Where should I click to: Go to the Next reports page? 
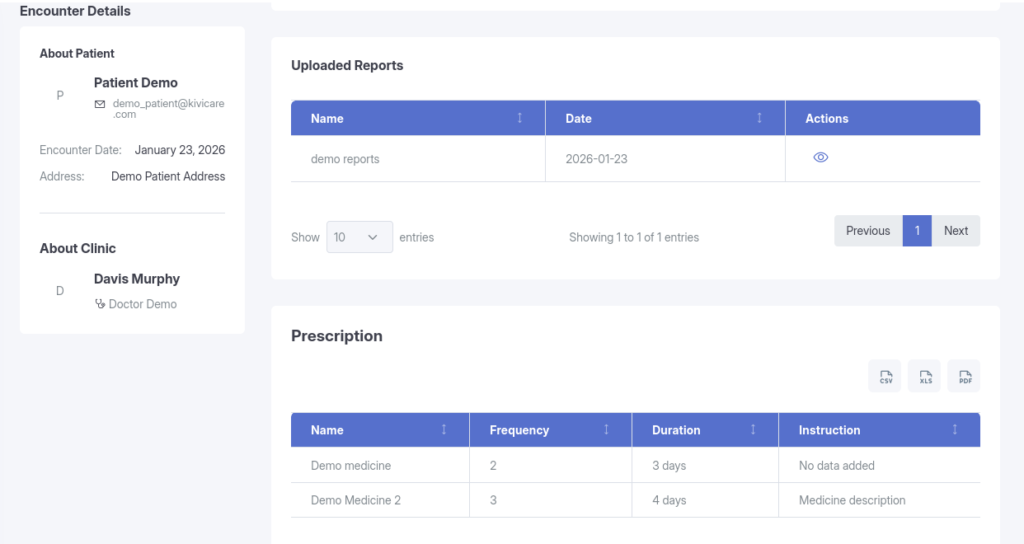[x=955, y=231]
